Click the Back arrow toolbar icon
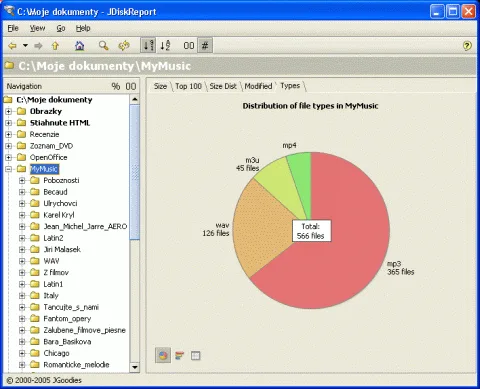480x389 pixels. [x=12, y=46]
